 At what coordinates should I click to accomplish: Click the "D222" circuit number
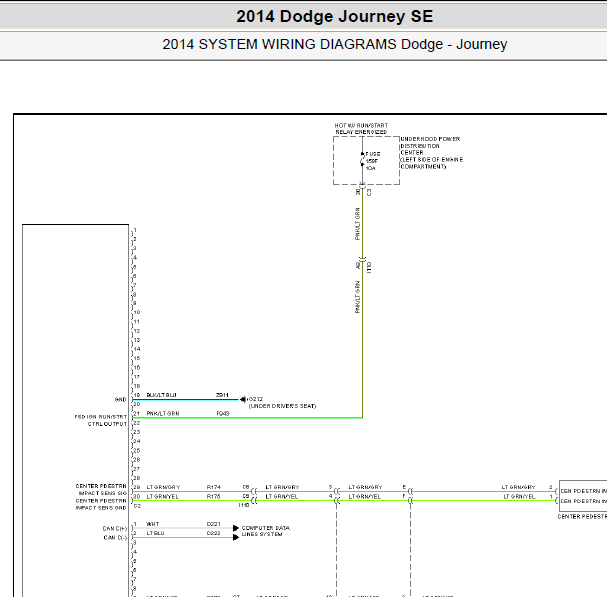pos(214,533)
